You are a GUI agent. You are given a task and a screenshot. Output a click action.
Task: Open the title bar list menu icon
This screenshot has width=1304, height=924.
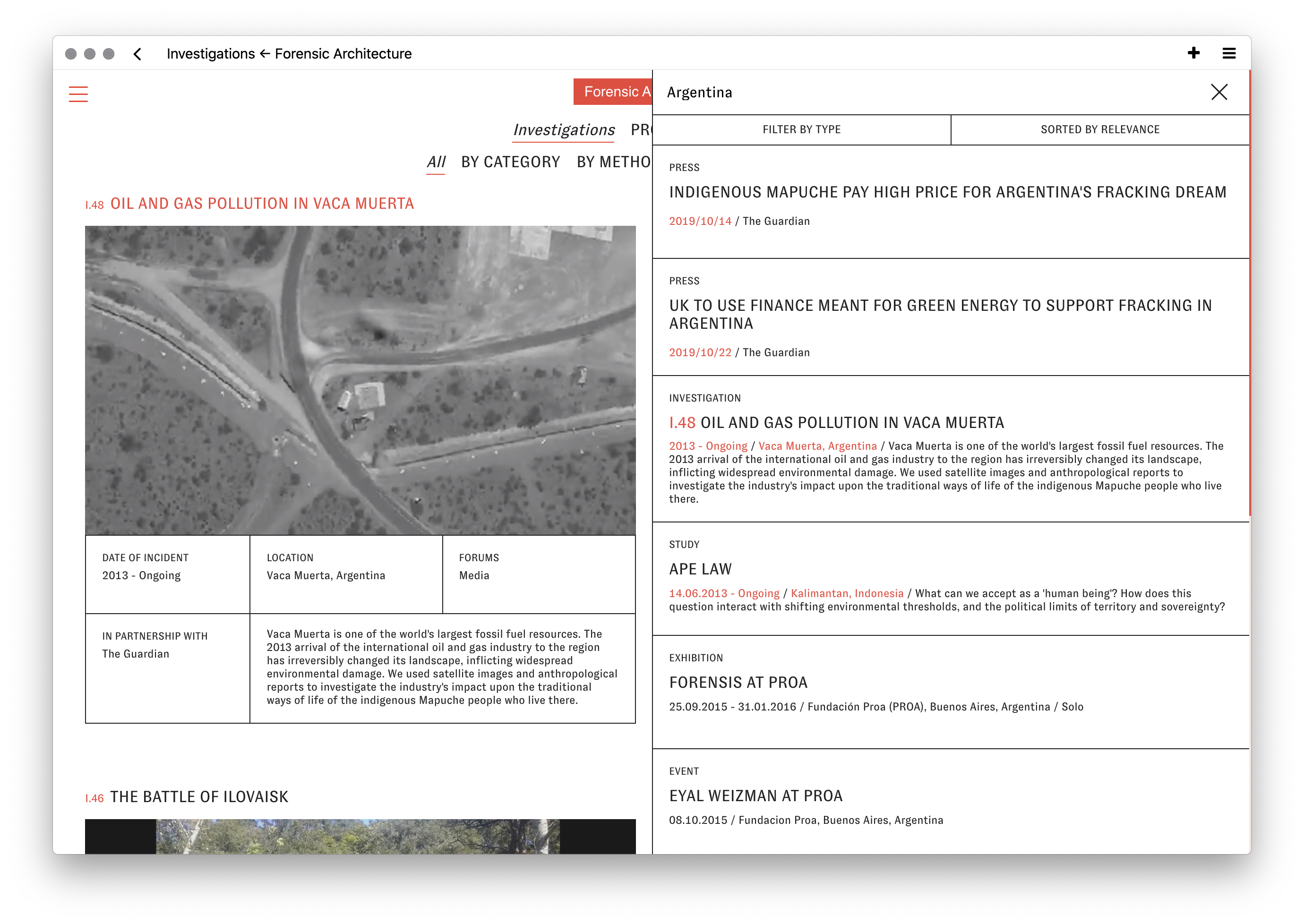1229,53
